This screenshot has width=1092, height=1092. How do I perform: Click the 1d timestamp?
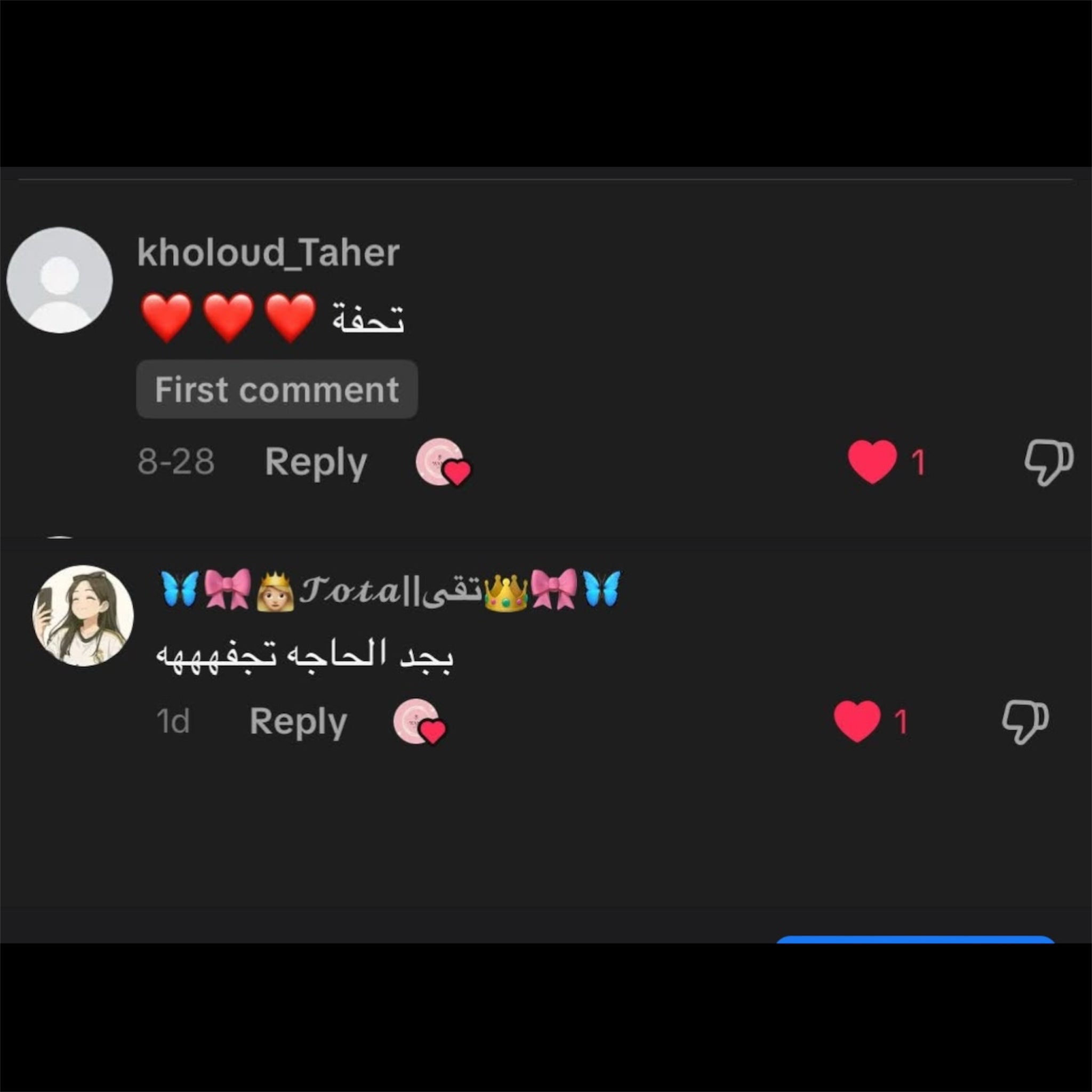click(172, 722)
